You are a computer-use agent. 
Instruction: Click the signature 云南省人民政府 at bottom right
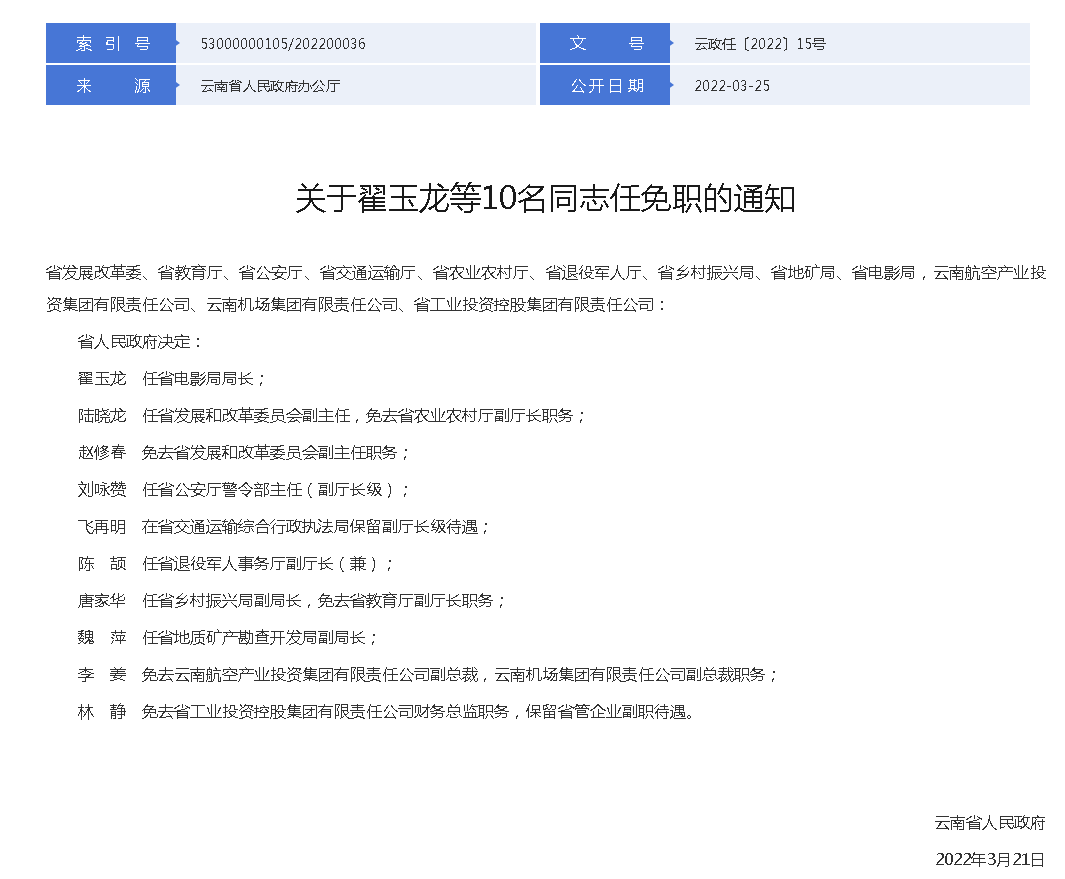pos(989,823)
